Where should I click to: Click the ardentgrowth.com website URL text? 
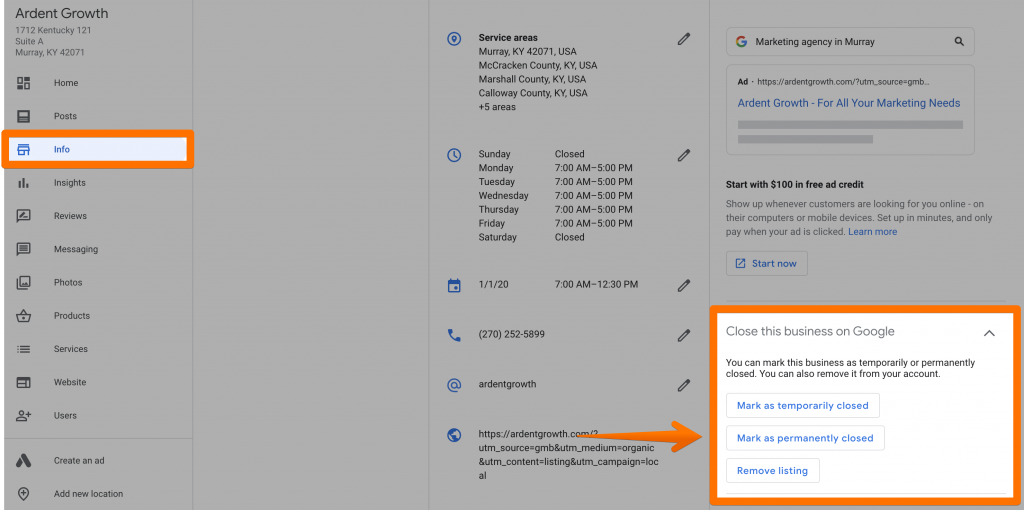coord(566,454)
